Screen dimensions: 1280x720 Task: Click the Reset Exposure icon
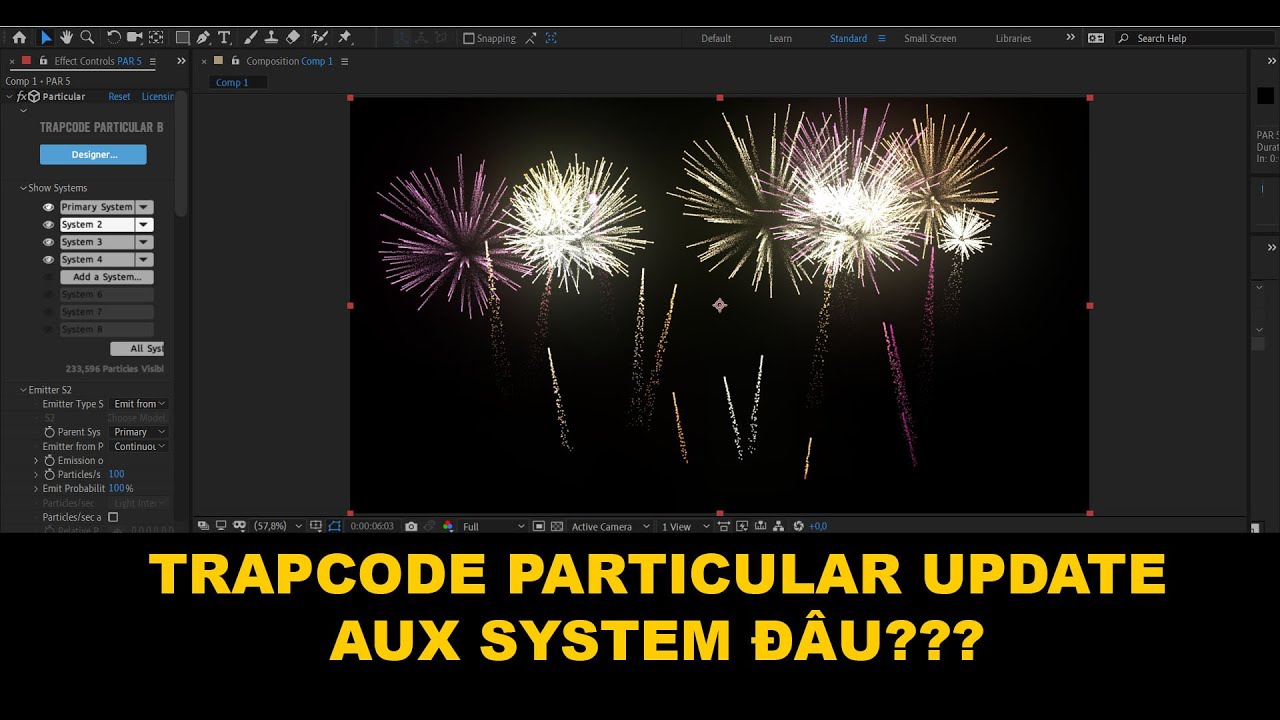(798, 526)
